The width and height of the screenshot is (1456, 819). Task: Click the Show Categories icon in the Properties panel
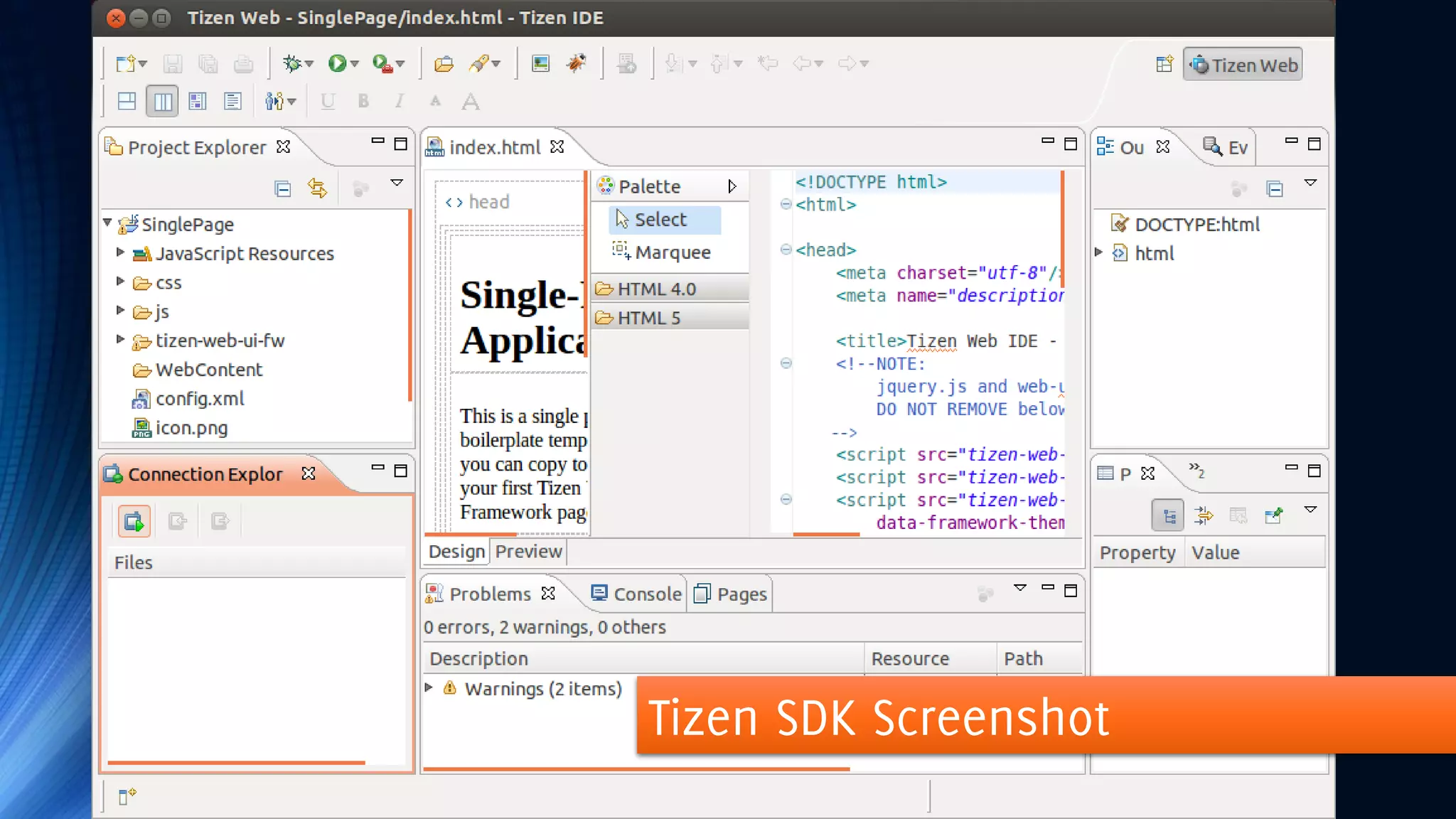tap(1168, 515)
